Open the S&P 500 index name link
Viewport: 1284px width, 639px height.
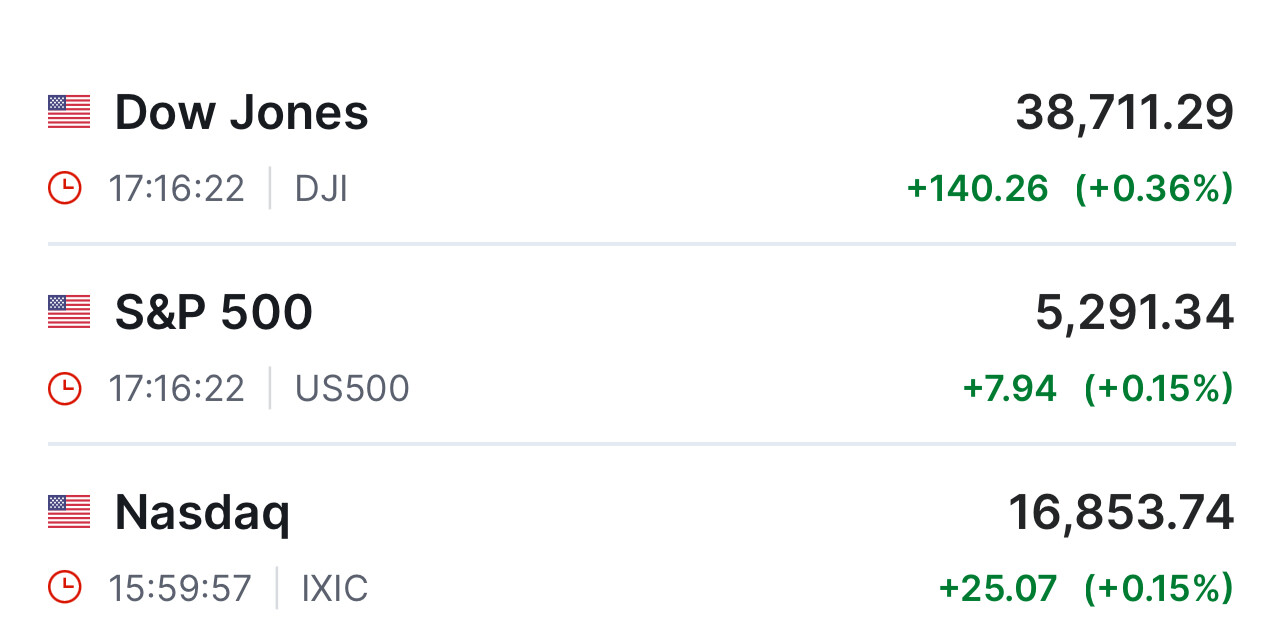(213, 312)
